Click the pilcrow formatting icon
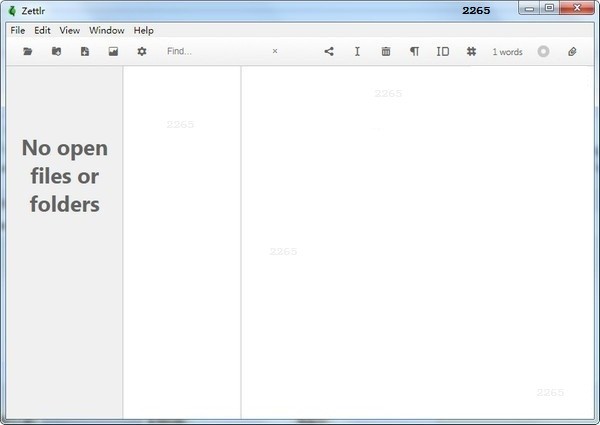This screenshot has width=600, height=425. (414, 51)
